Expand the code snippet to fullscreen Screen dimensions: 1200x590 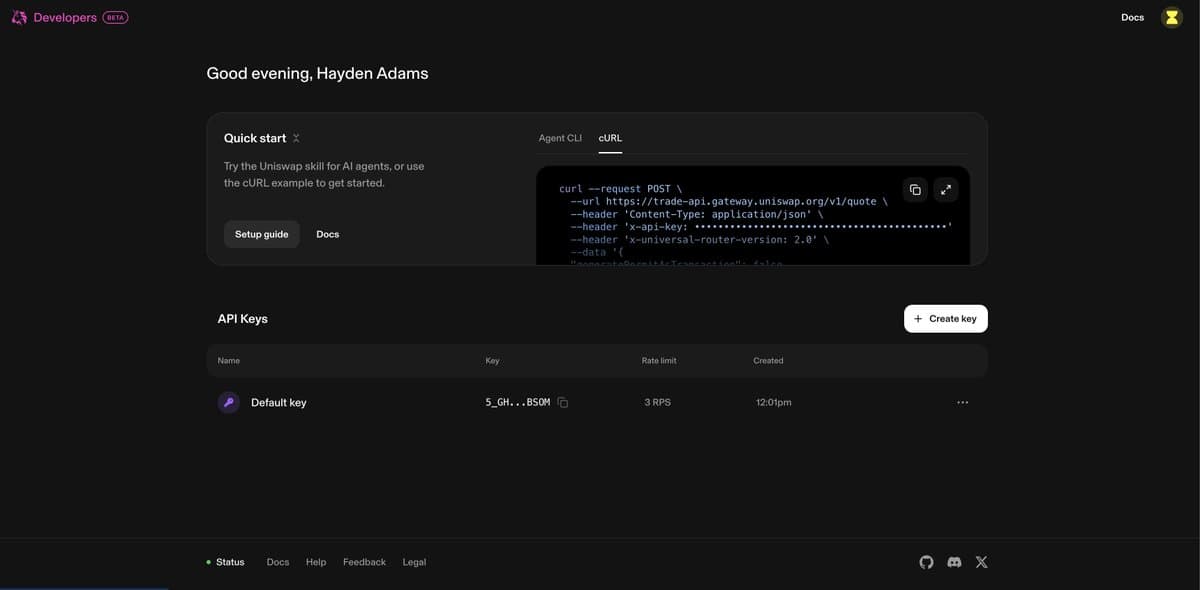coord(943,187)
